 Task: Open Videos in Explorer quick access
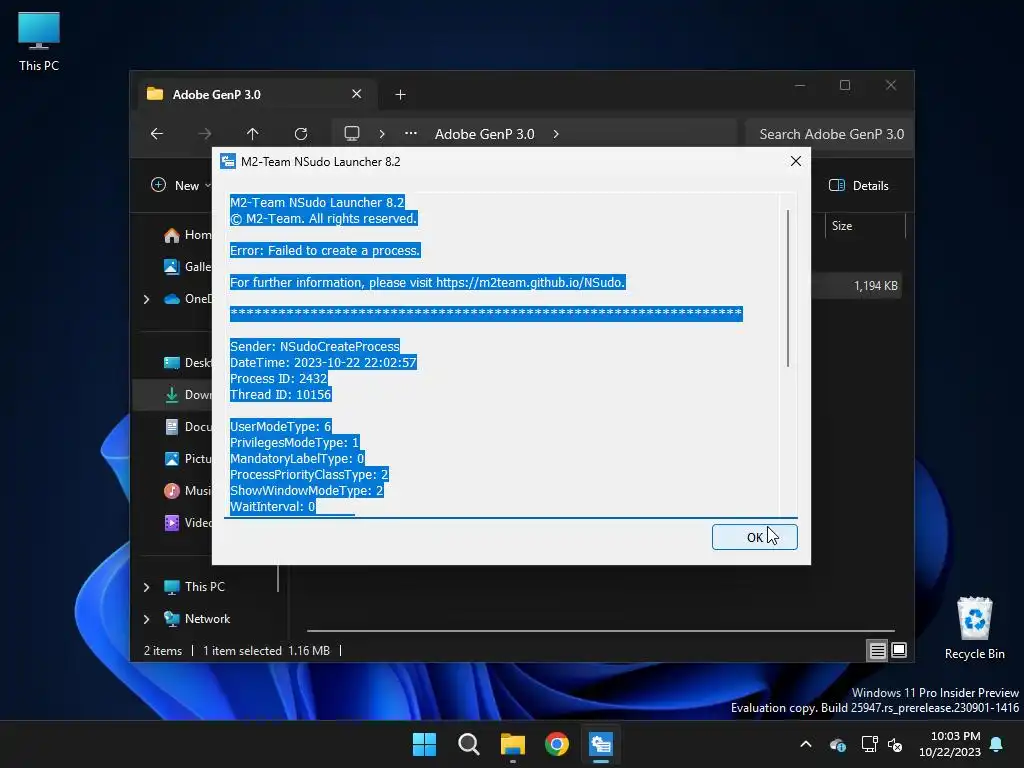187,522
